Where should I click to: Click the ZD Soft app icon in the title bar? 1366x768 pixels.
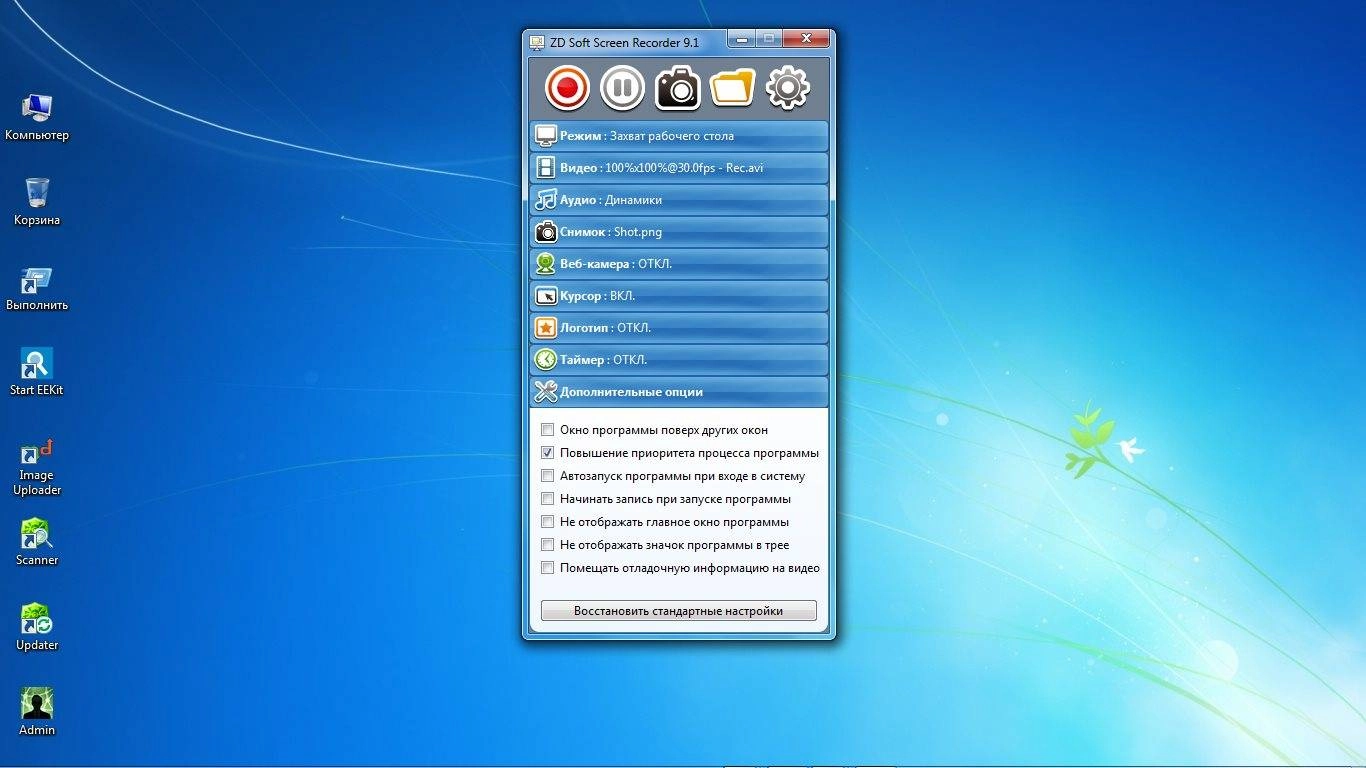pos(537,42)
